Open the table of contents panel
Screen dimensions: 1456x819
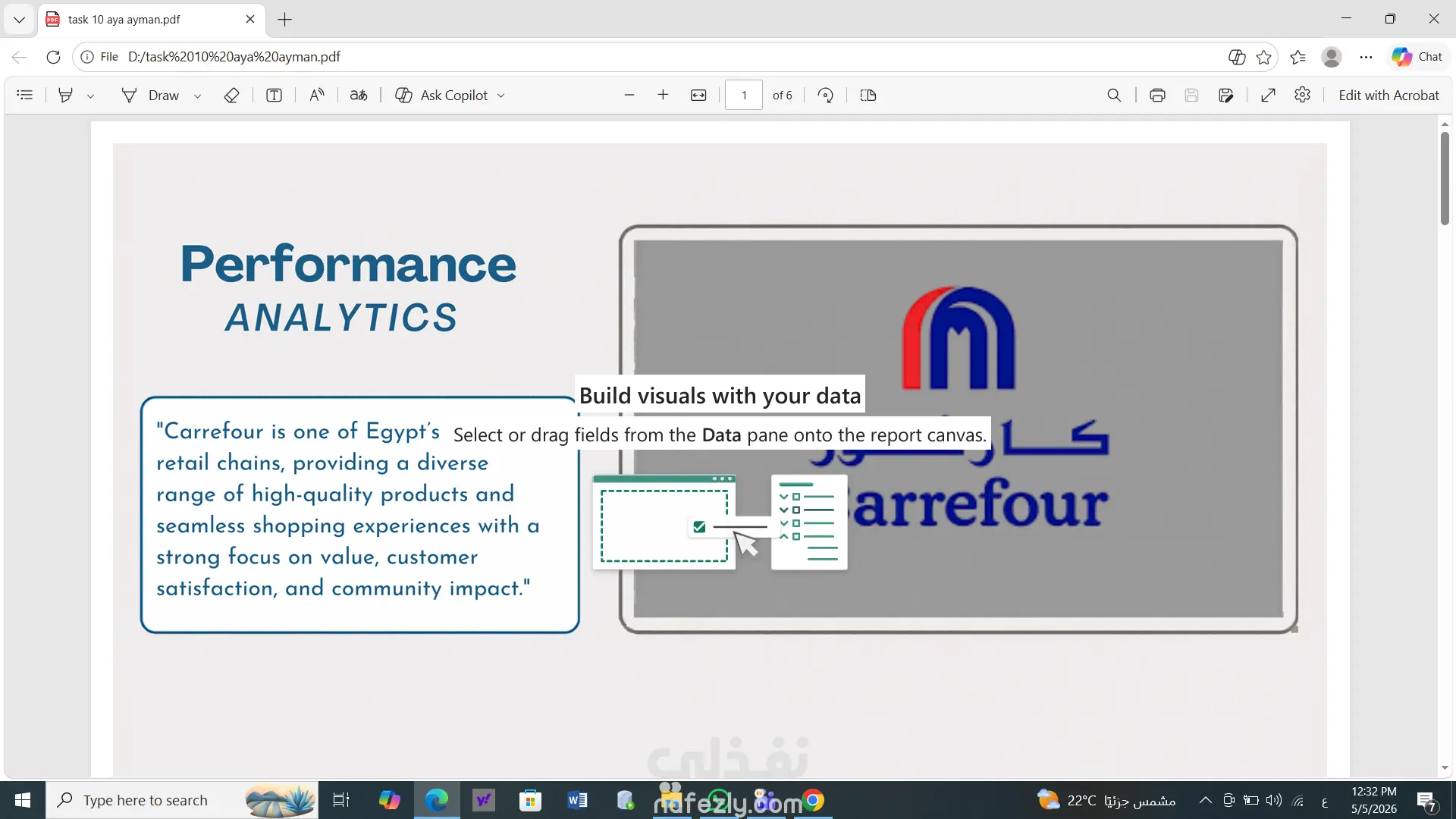(x=25, y=96)
